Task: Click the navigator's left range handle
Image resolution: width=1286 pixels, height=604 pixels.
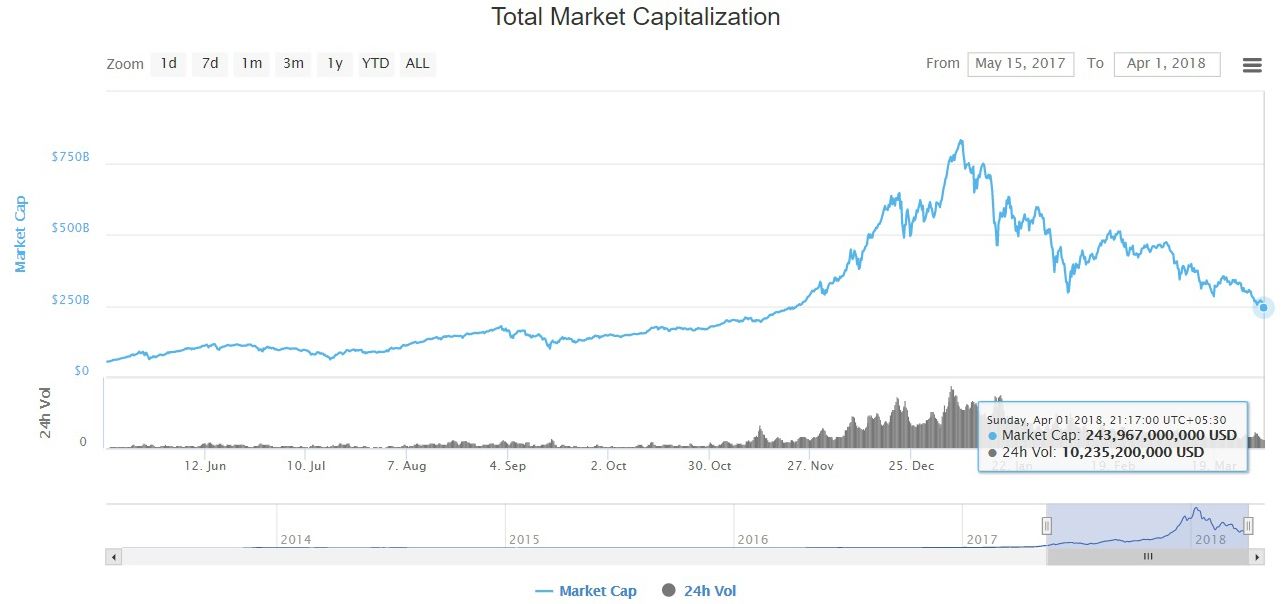Action: point(1047,526)
